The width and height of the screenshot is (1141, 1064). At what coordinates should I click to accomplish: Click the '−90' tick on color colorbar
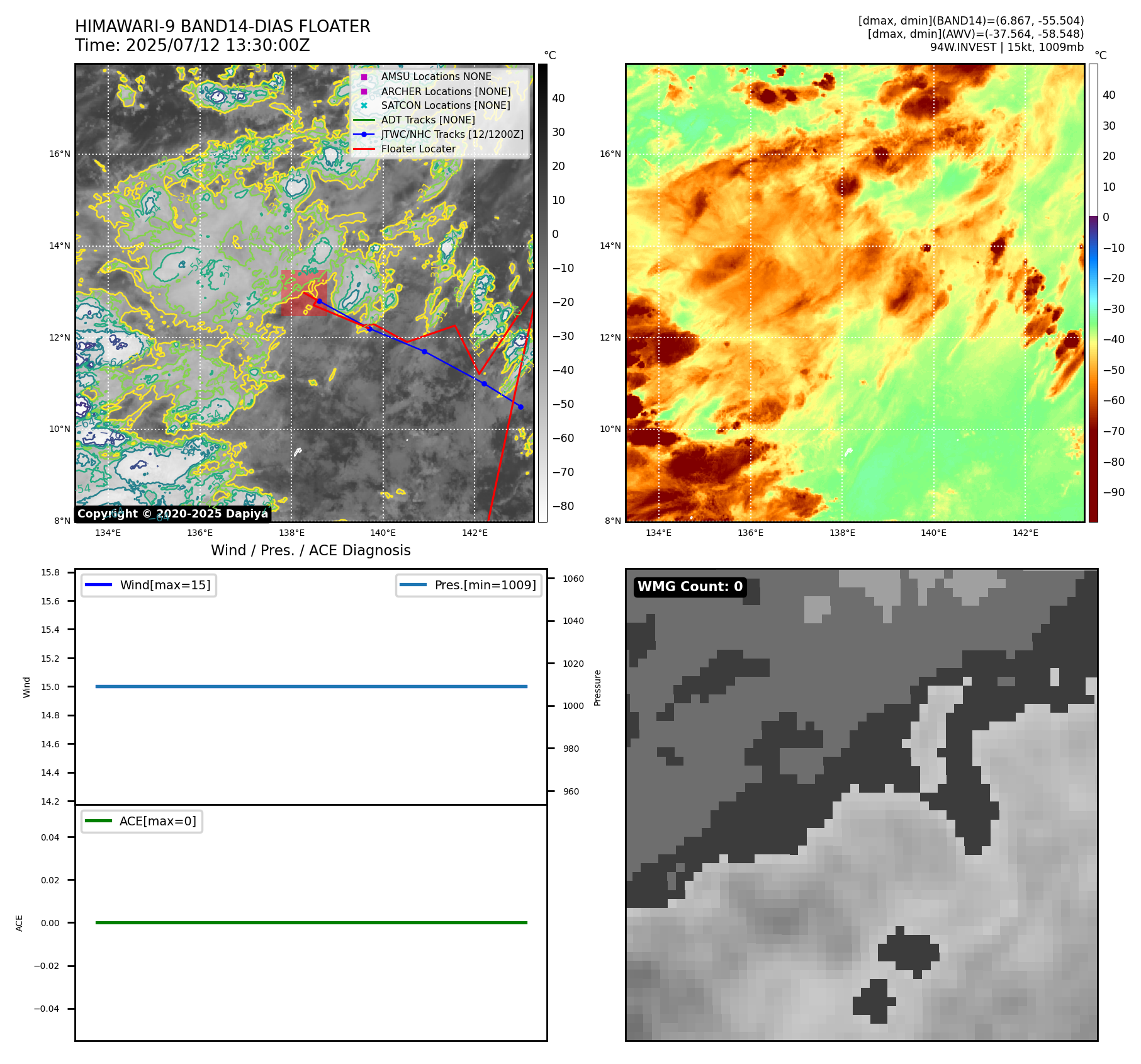[x=1113, y=492]
